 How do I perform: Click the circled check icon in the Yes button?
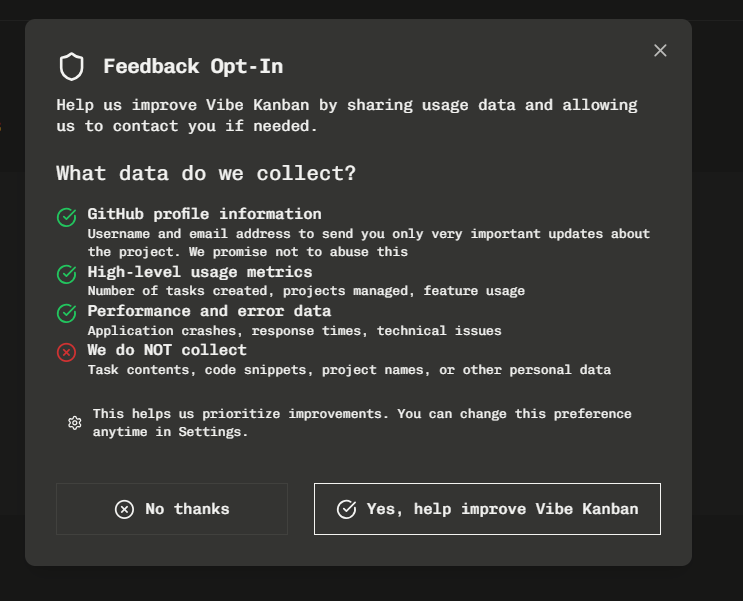346,509
